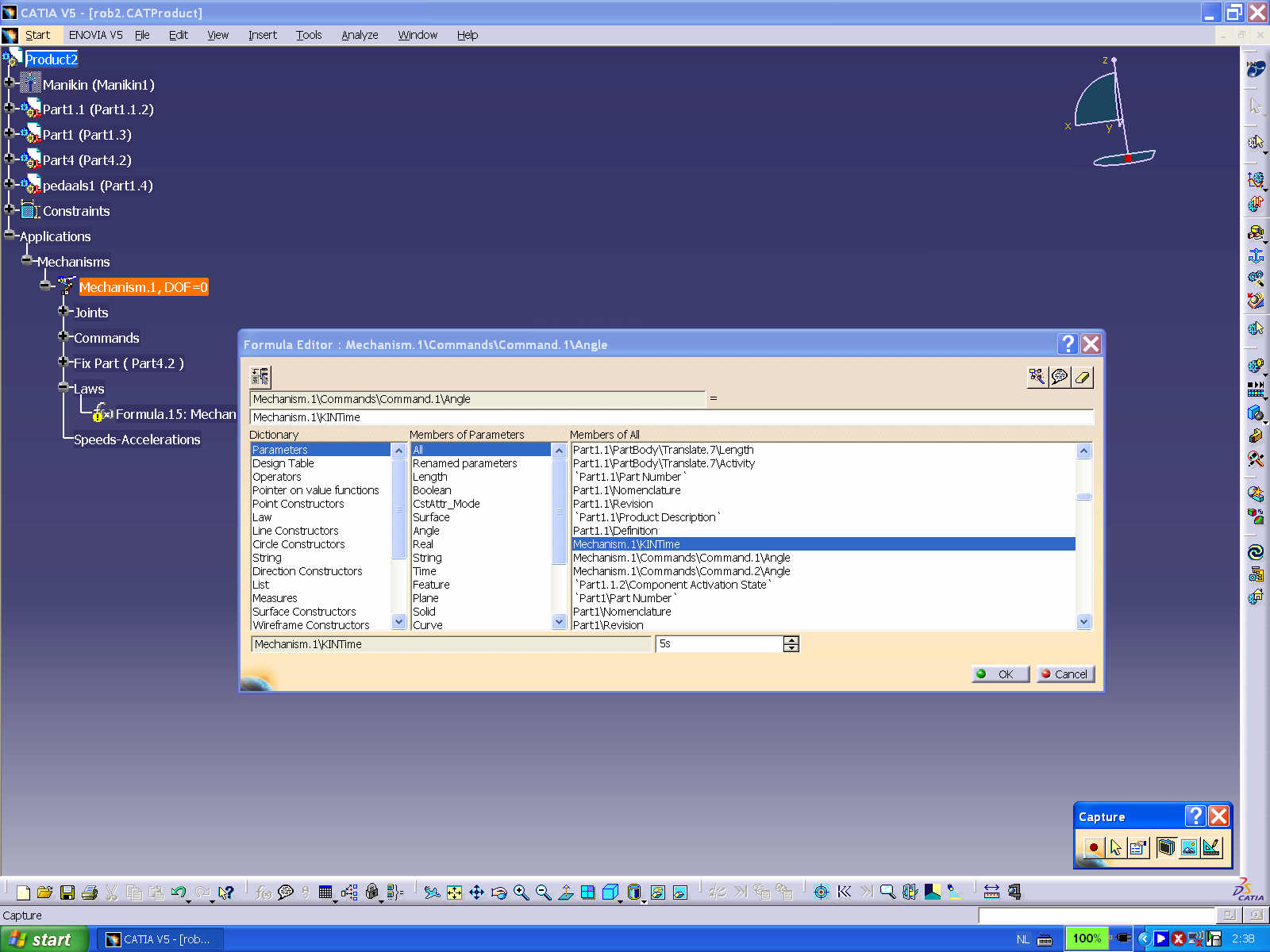Click the Design Table grid icon
The height and width of the screenshot is (952, 1270).
tap(325, 892)
